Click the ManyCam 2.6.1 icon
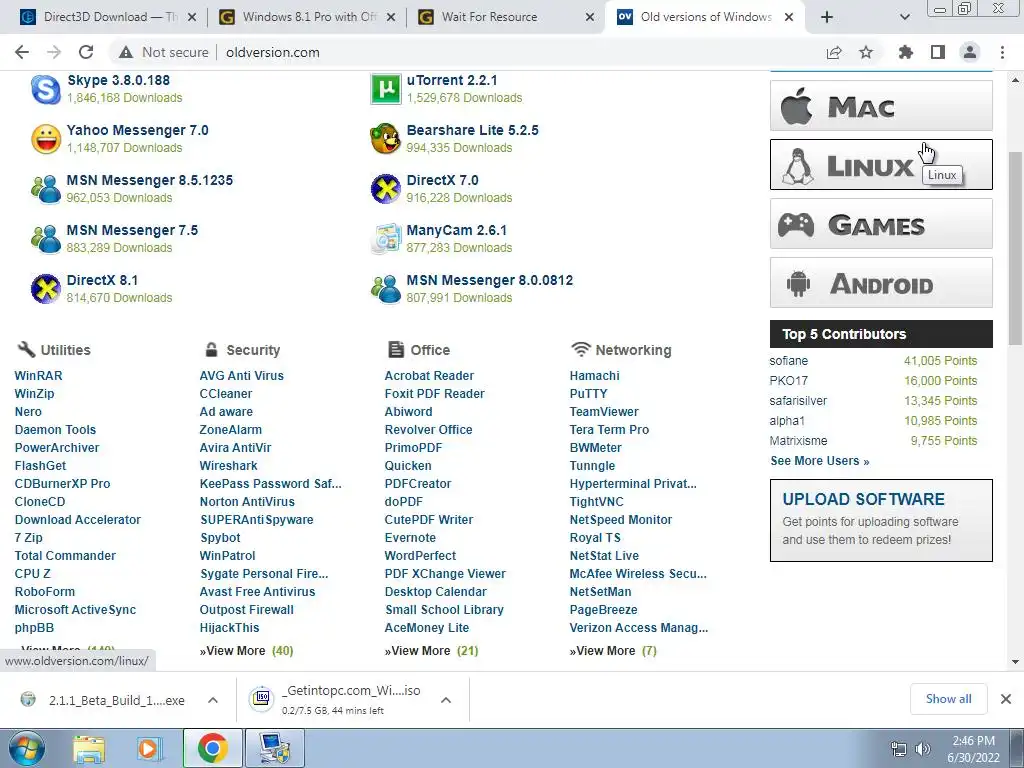Image resolution: width=1024 pixels, height=768 pixels. (385, 239)
